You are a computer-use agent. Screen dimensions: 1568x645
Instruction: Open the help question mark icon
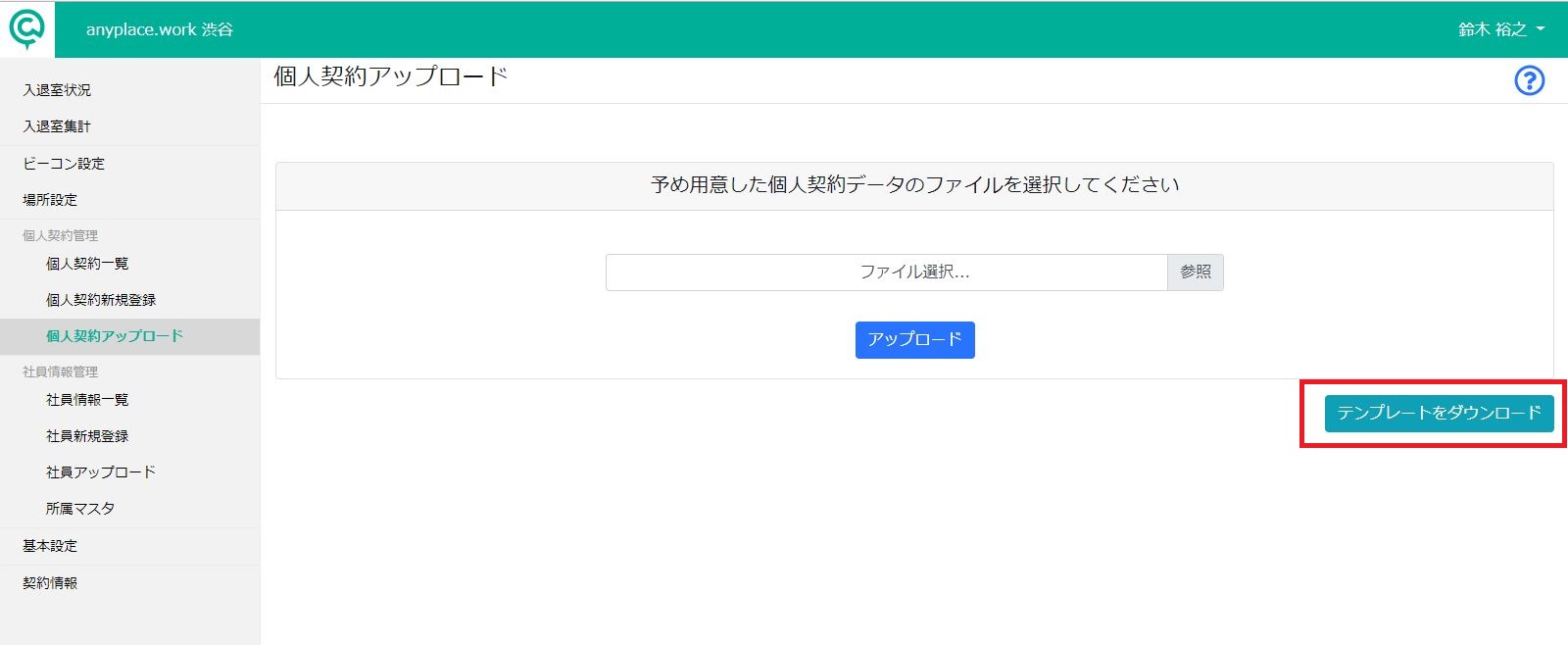tap(1529, 80)
